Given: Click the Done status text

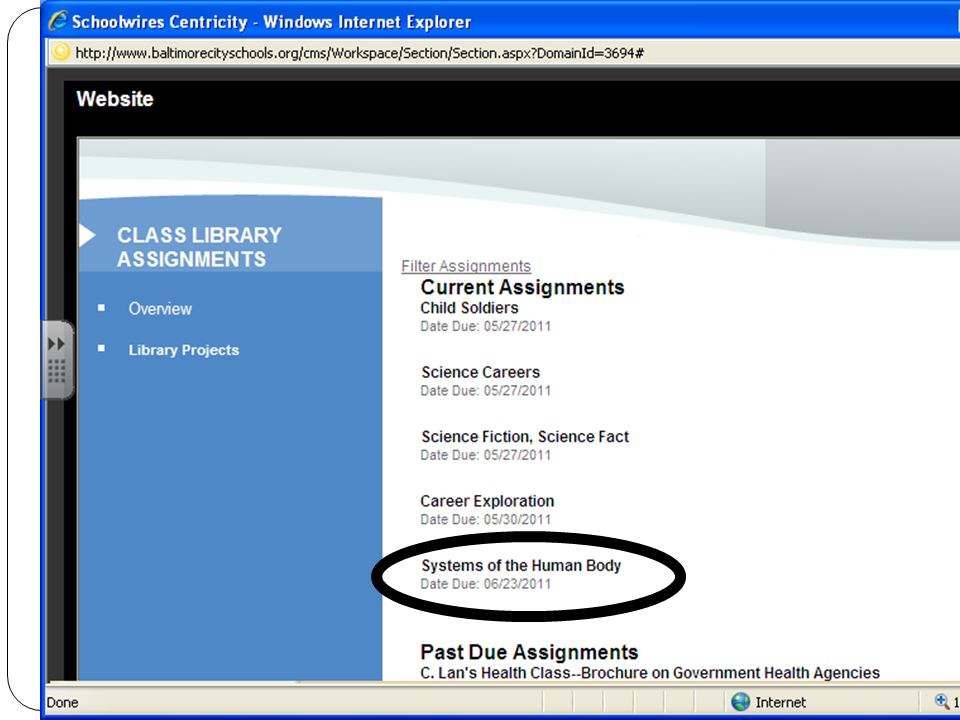Looking at the screenshot, I should [62, 702].
